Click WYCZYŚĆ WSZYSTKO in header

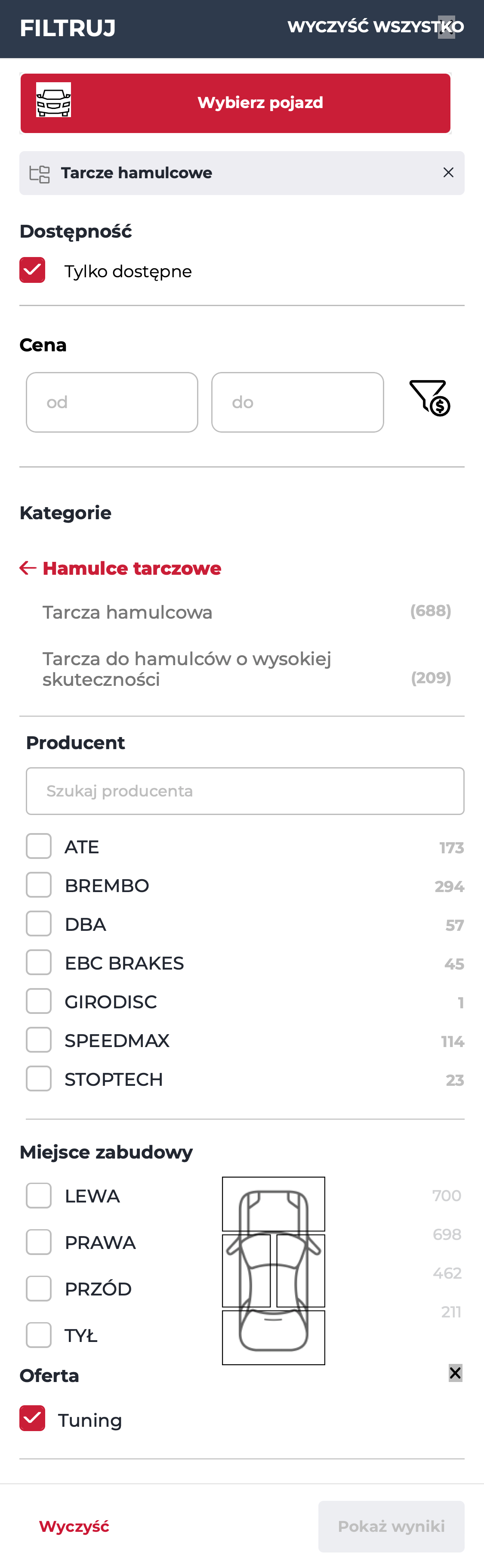coord(375,27)
